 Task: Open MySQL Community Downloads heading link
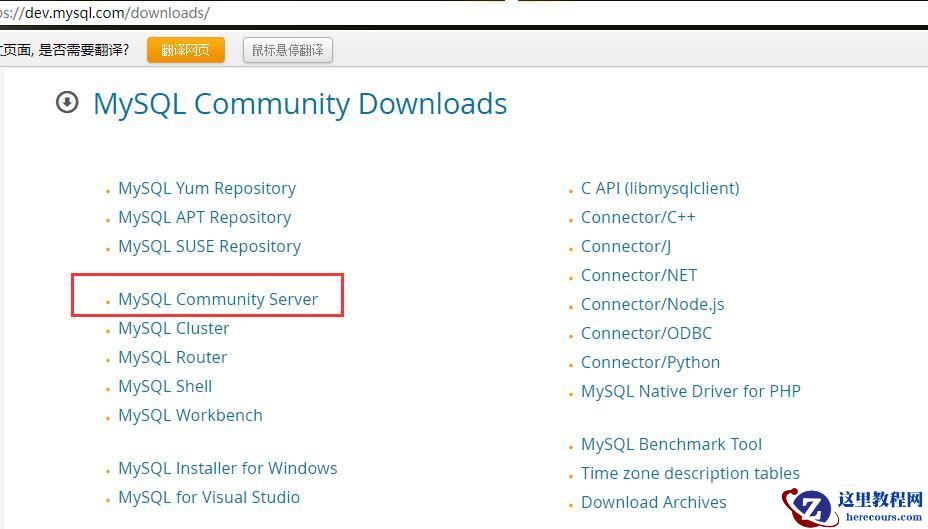click(x=300, y=104)
